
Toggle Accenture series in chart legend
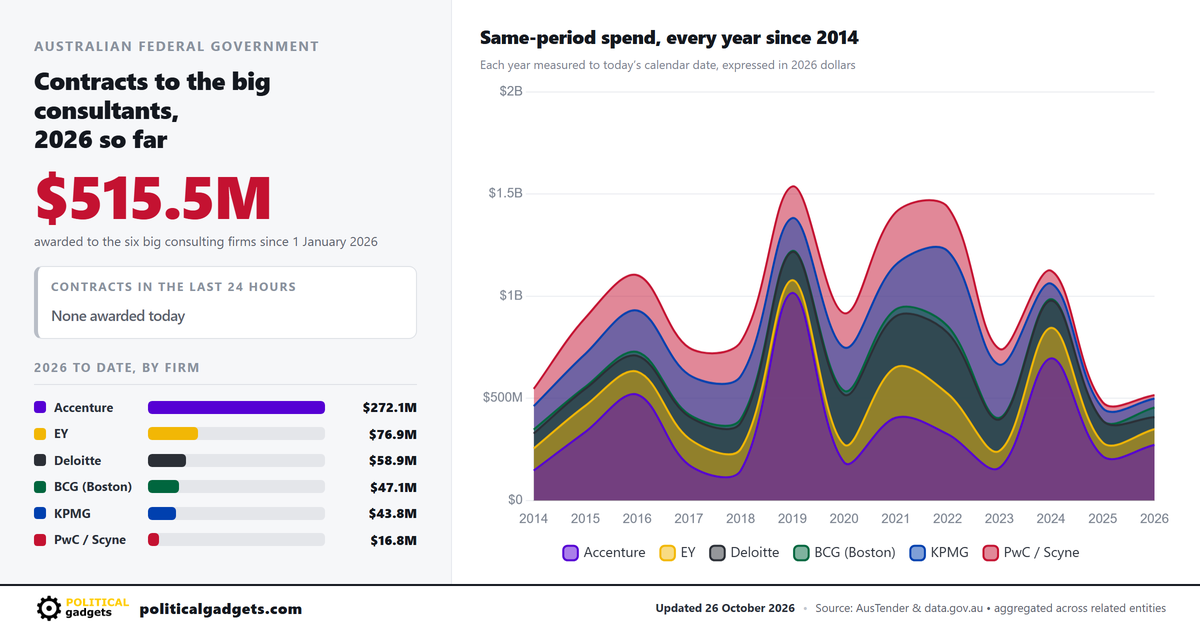[x=604, y=552]
